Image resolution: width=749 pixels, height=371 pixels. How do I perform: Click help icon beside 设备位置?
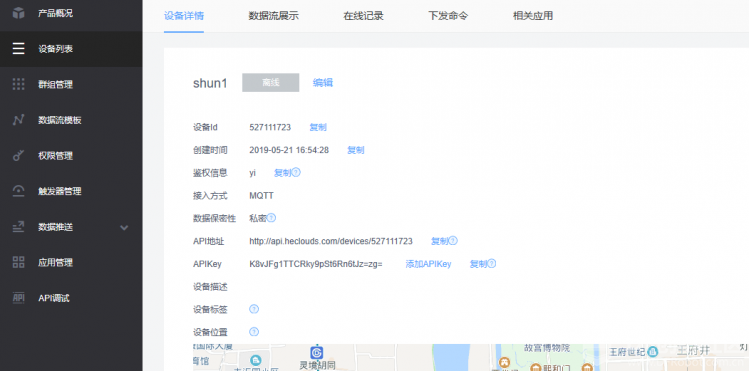point(254,332)
